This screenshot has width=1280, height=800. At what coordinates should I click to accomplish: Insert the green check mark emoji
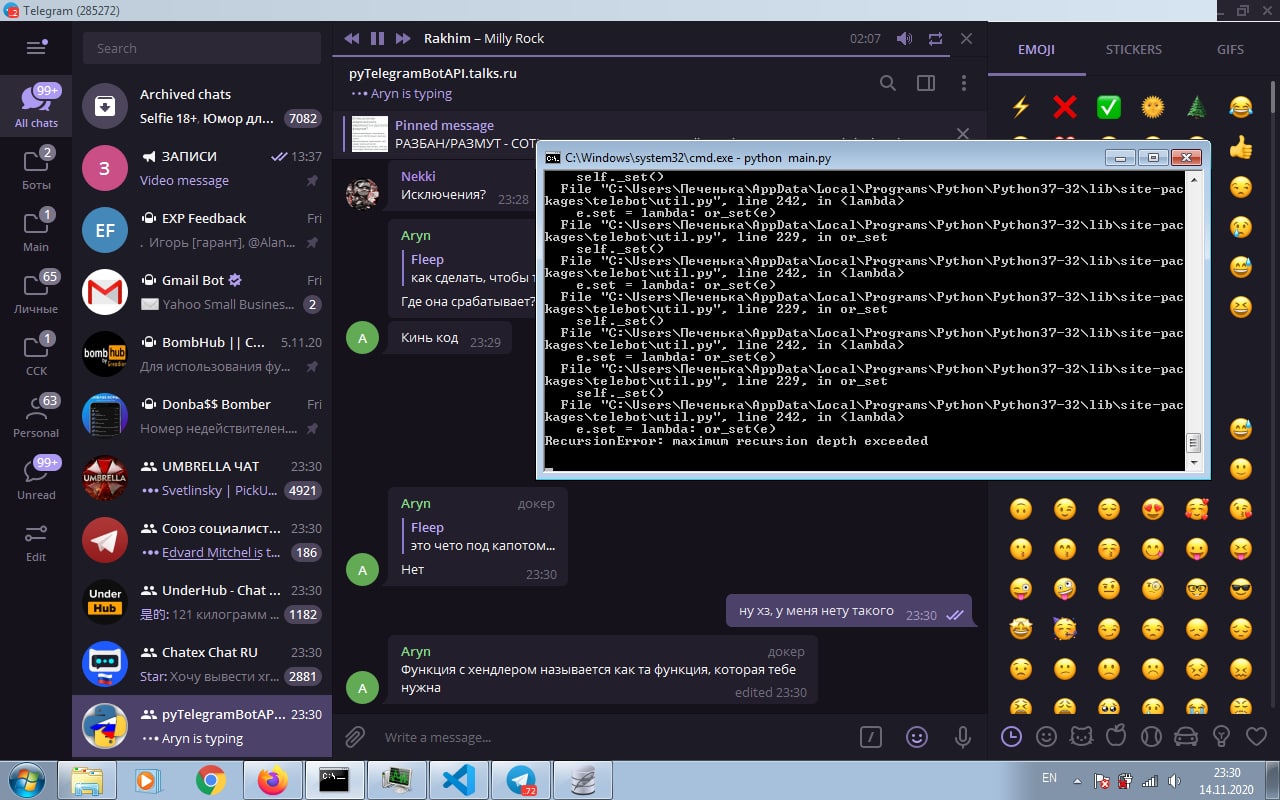[1108, 106]
